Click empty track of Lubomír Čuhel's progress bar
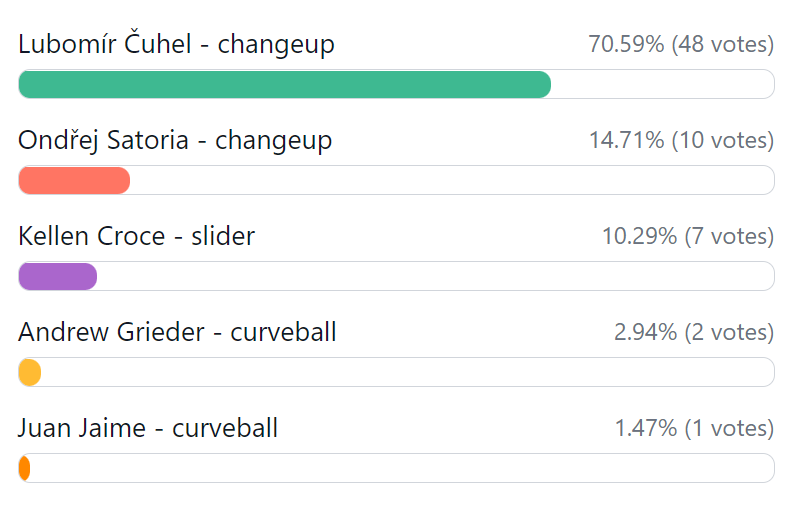 pos(662,85)
